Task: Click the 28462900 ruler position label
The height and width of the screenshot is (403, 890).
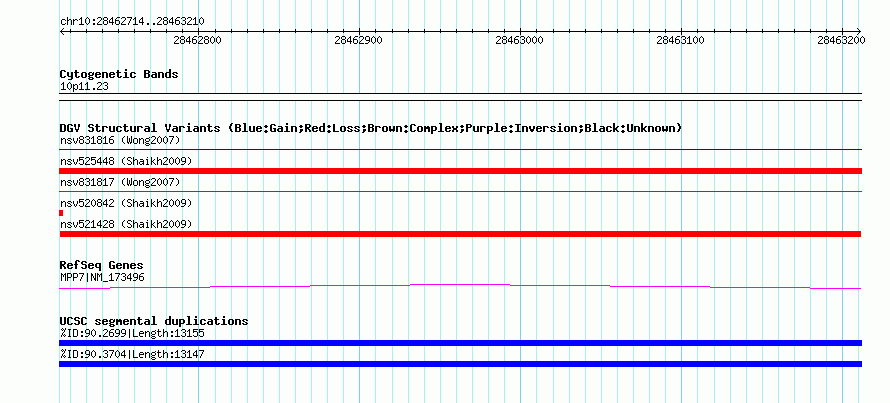Action: [x=358, y=40]
